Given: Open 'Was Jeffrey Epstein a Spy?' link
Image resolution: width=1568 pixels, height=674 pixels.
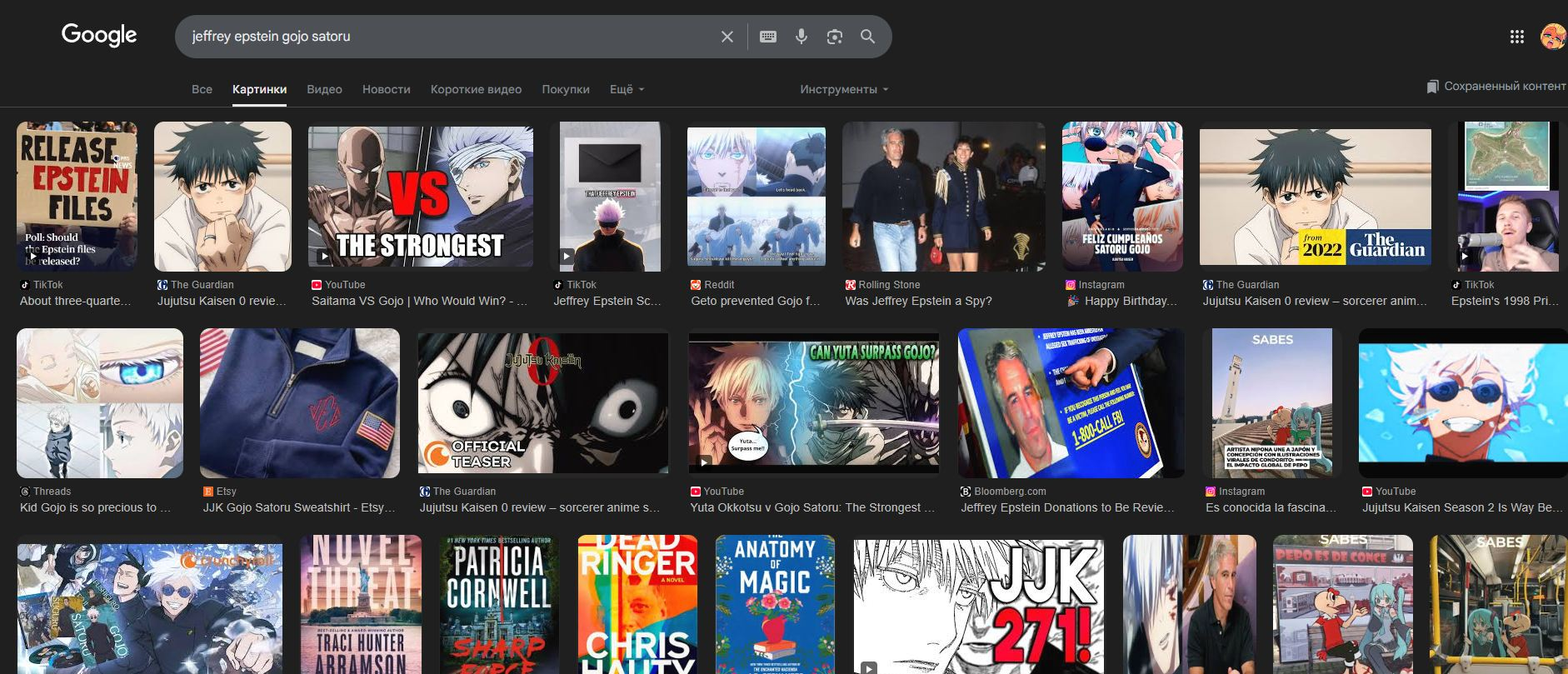Looking at the screenshot, I should point(918,301).
